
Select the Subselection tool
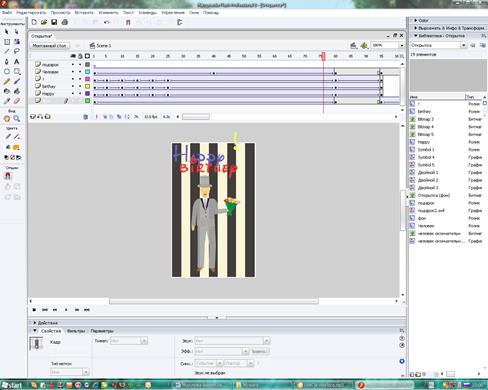click(x=17, y=32)
